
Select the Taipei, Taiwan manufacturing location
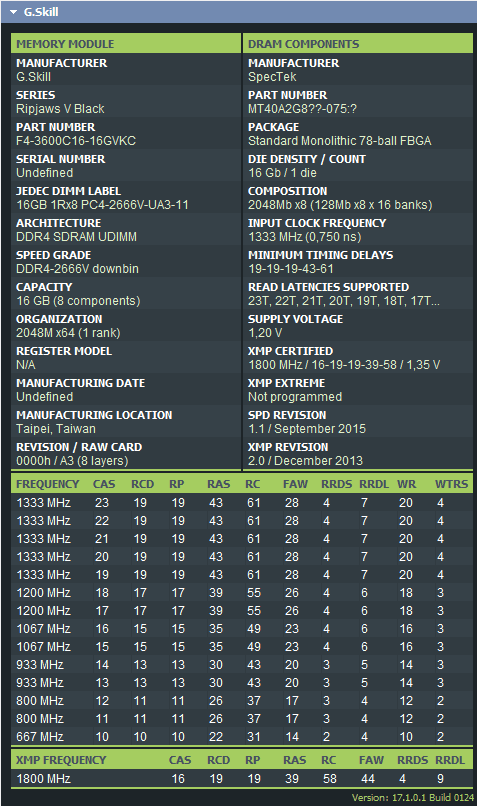click(56, 429)
